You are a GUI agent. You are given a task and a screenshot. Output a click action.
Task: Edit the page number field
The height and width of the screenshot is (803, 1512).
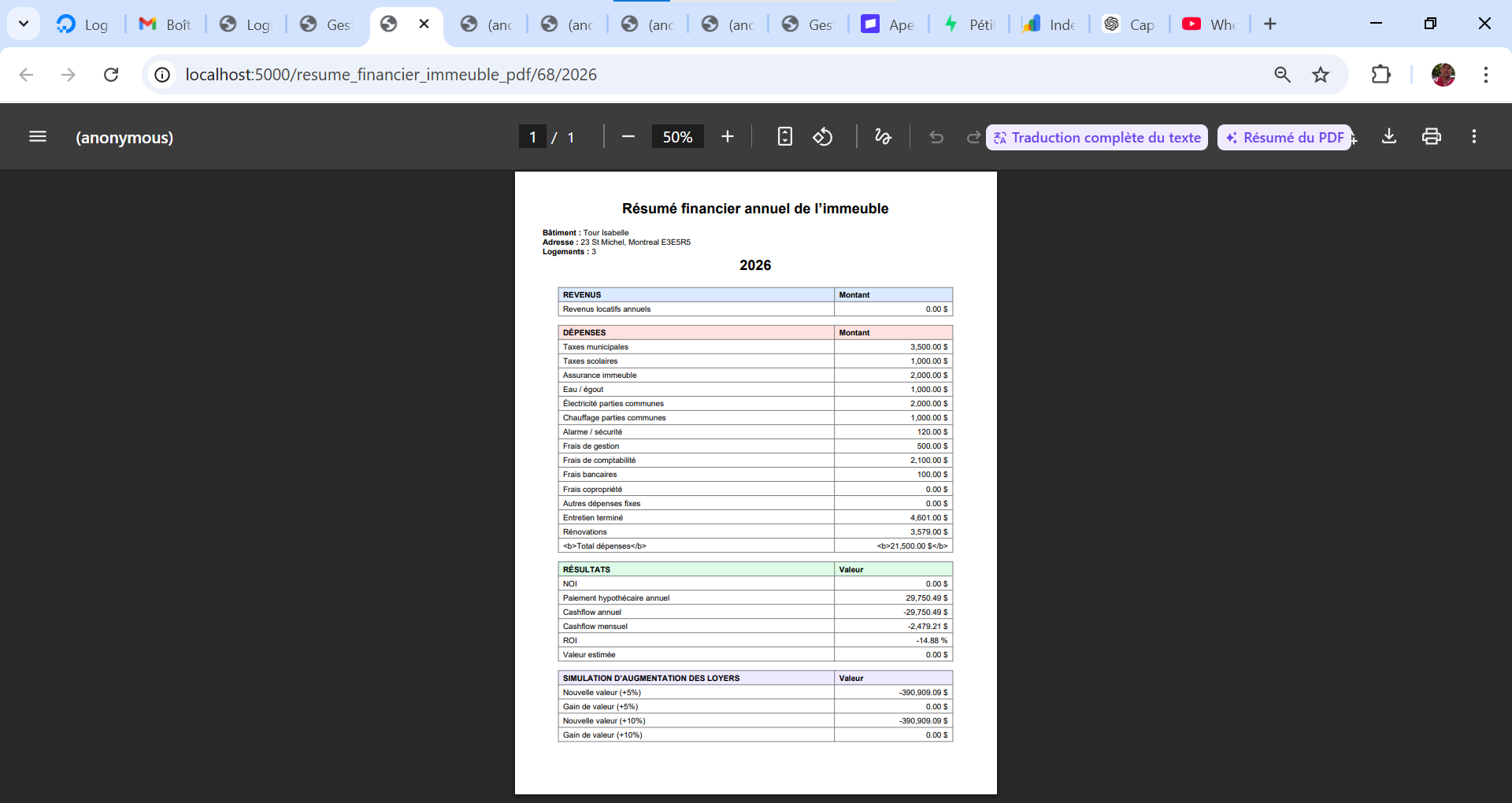[x=532, y=137]
